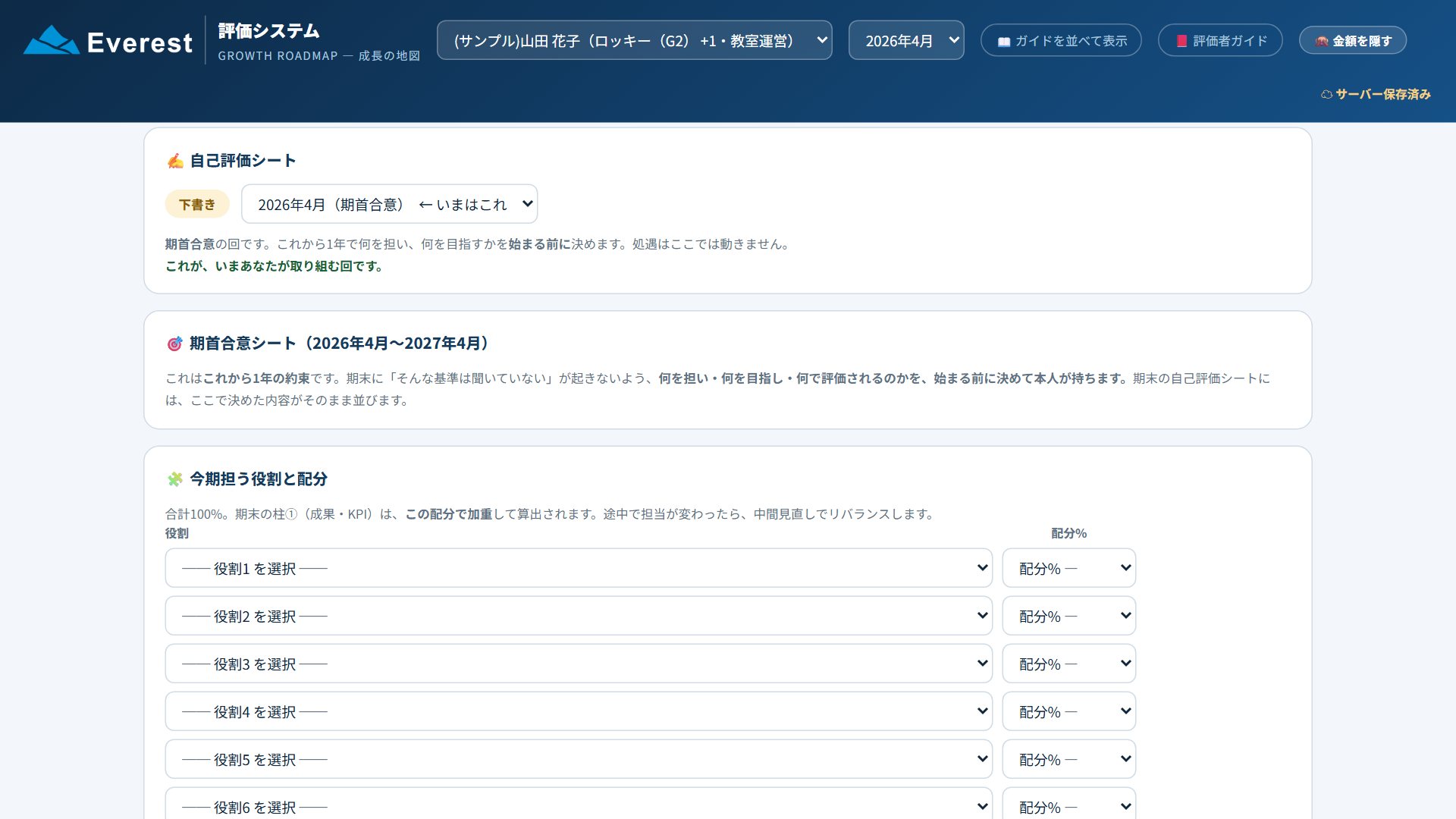This screenshot has height=819, width=1456.
Task: Click the 配分% column header label
Action: coord(1068,533)
